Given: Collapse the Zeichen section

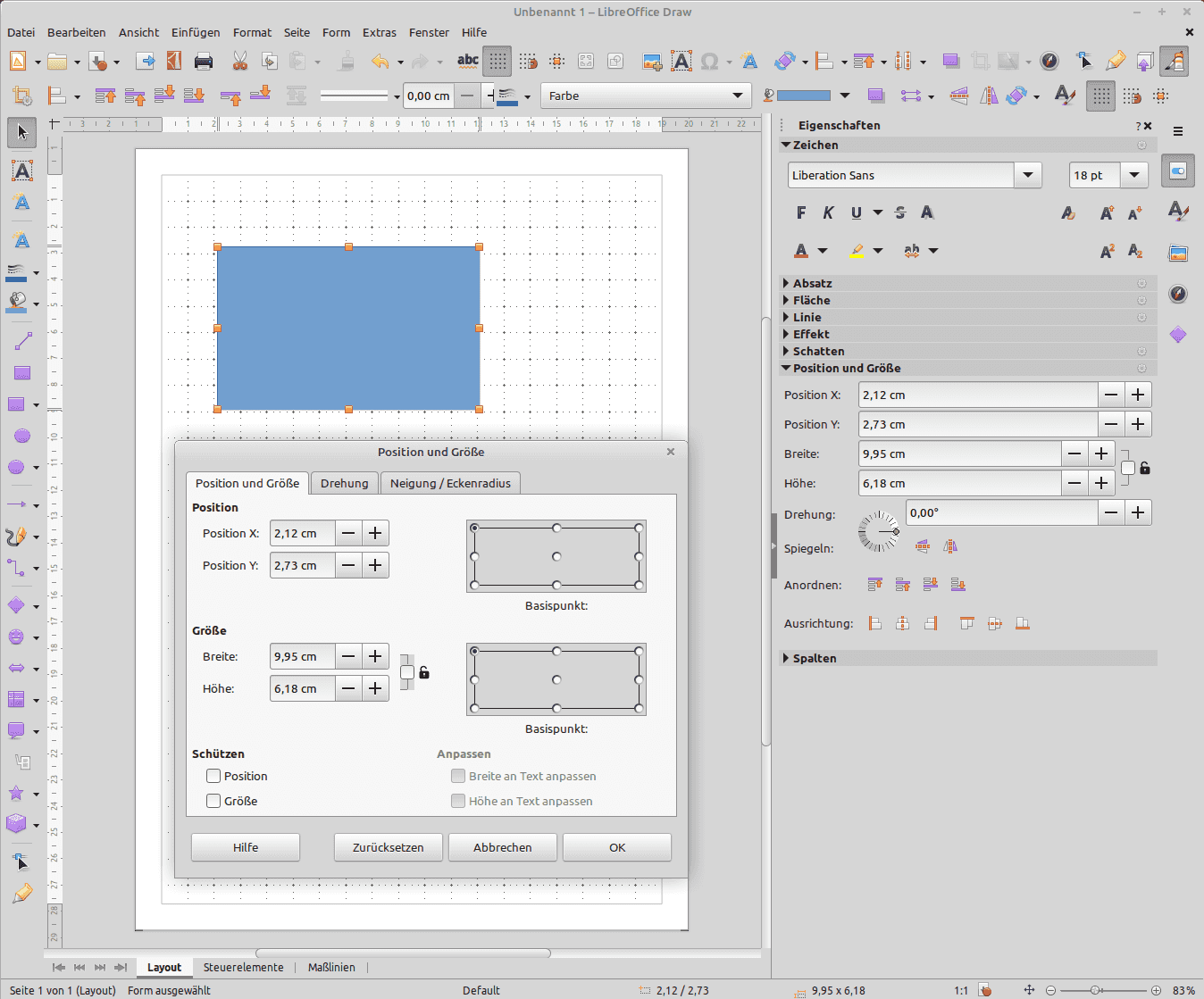Looking at the screenshot, I should click(x=968, y=145).
